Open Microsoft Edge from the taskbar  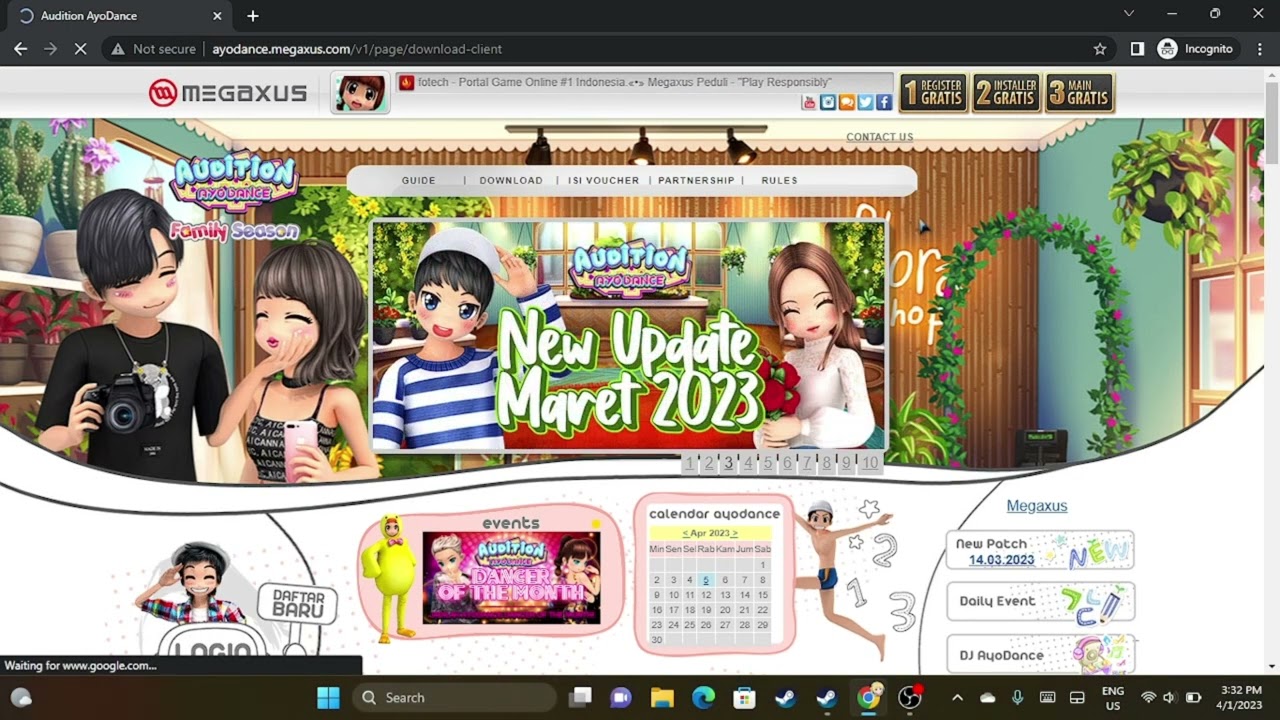coord(704,697)
